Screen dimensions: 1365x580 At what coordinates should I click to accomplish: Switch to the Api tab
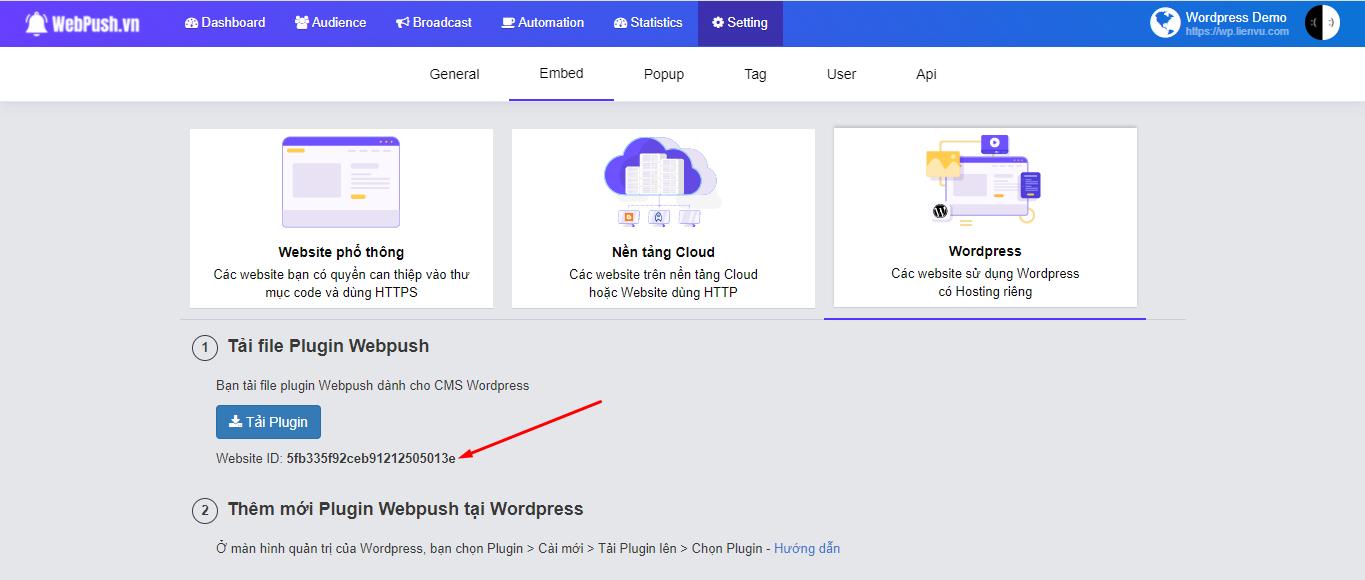pyautogui.click(x=926, y=74)
